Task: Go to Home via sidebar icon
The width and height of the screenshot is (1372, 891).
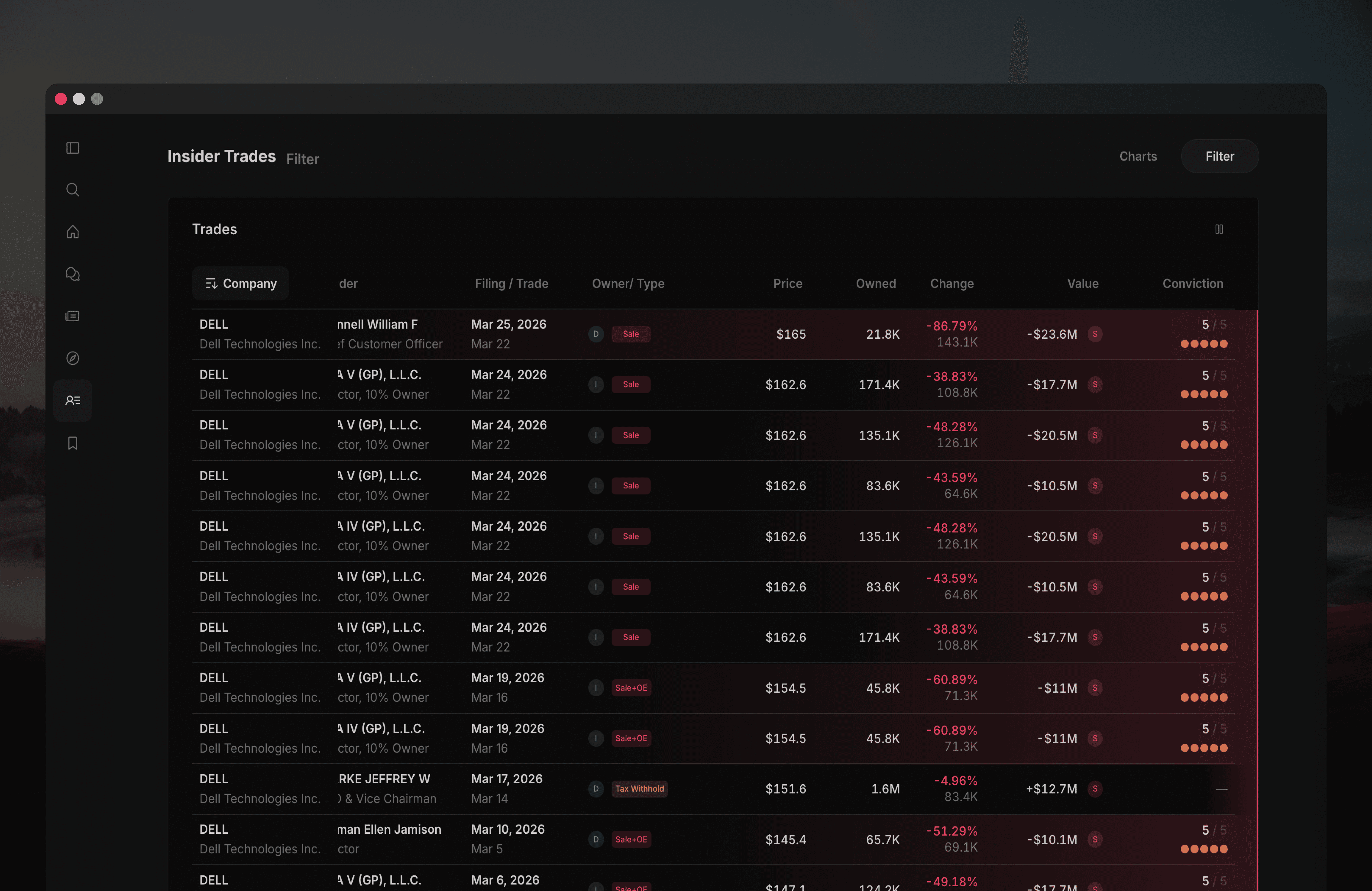Action: 73,232
